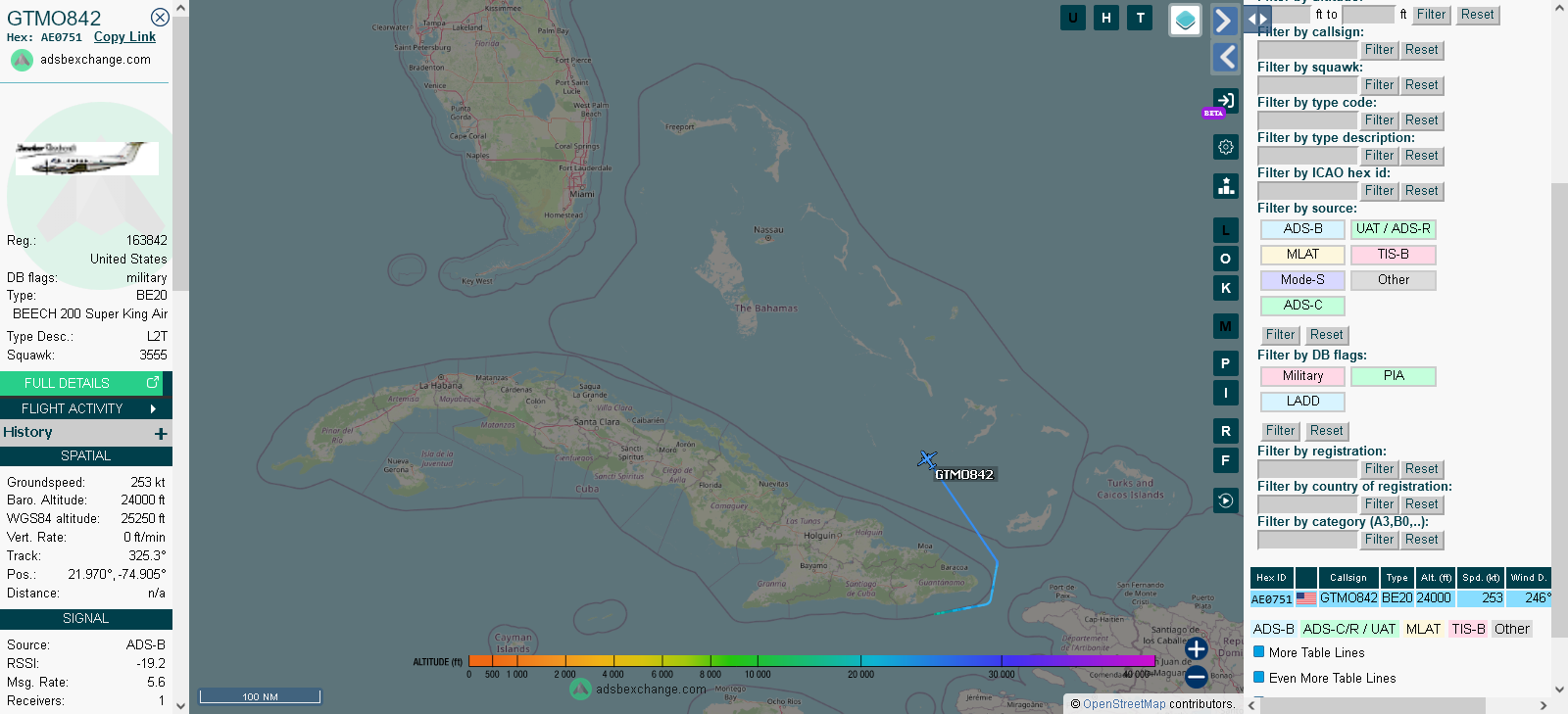This screenshot has height=714, width=1568.
Task: Click the left chevron sidebar button
Action: (x=1225, y=58)
